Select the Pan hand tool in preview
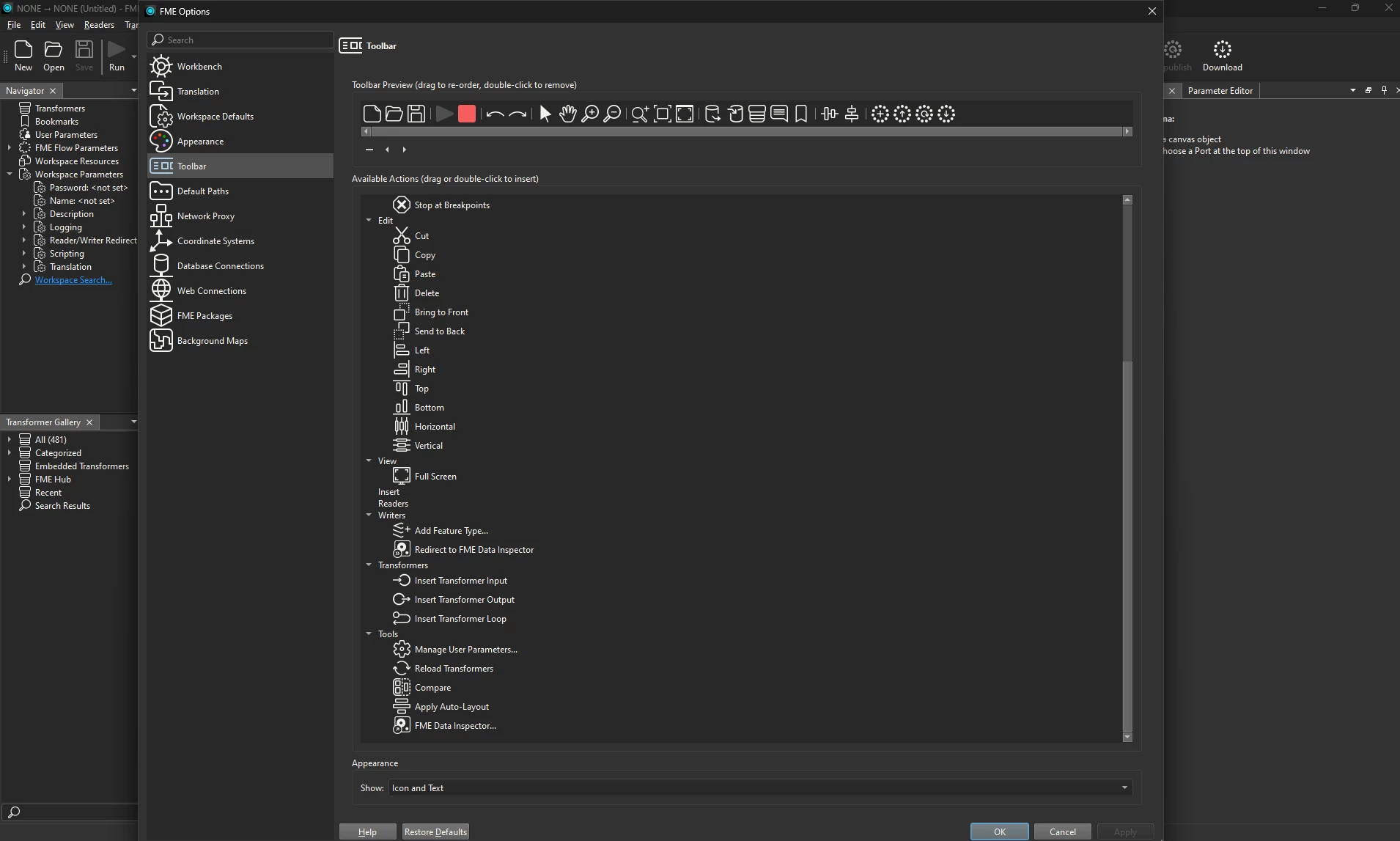The width and height of the screenshot is (1400, 841). 567,114
